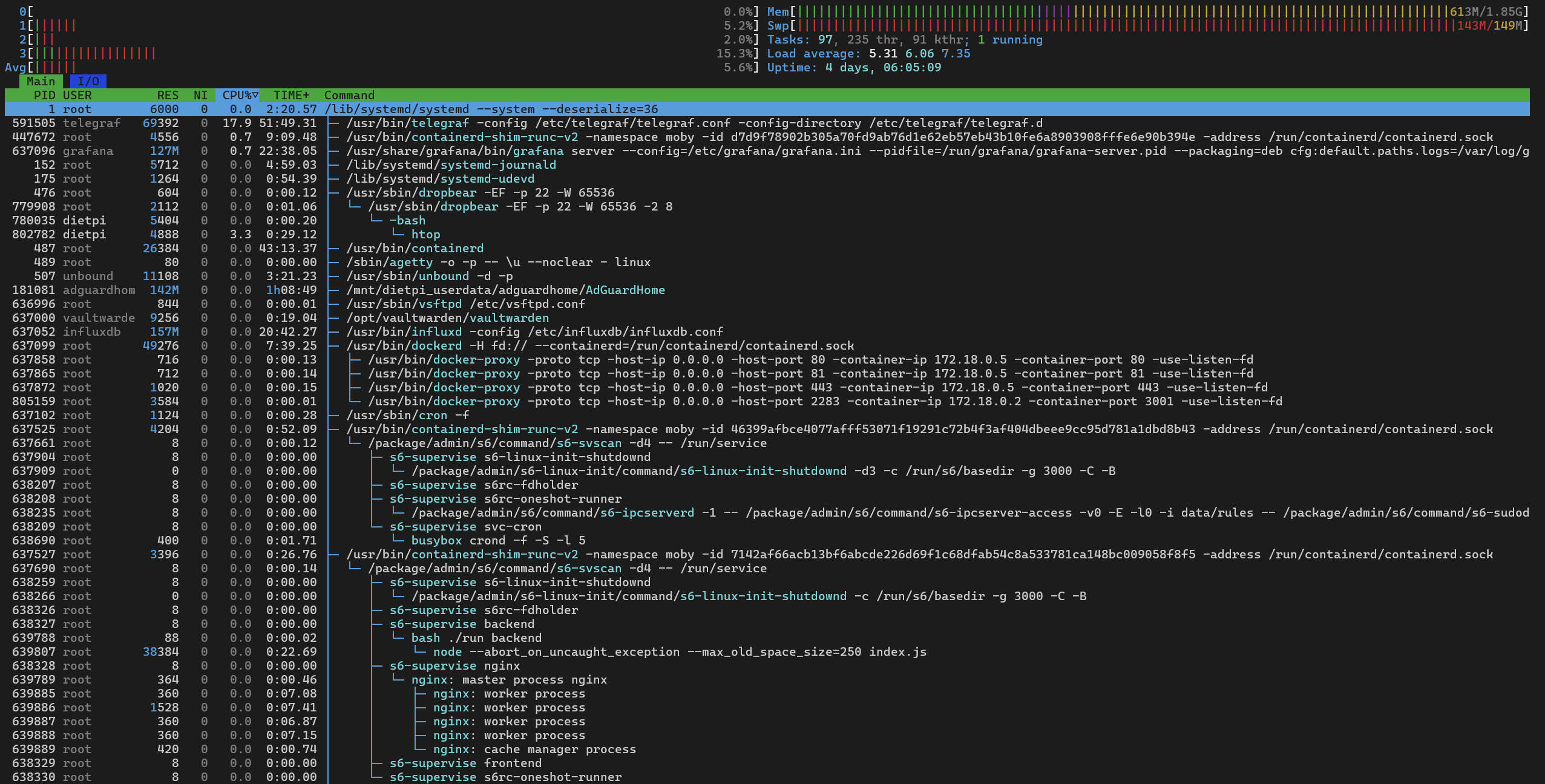1545x784 pixels.
Task: Select the telegraf process row
Action: 767,123
